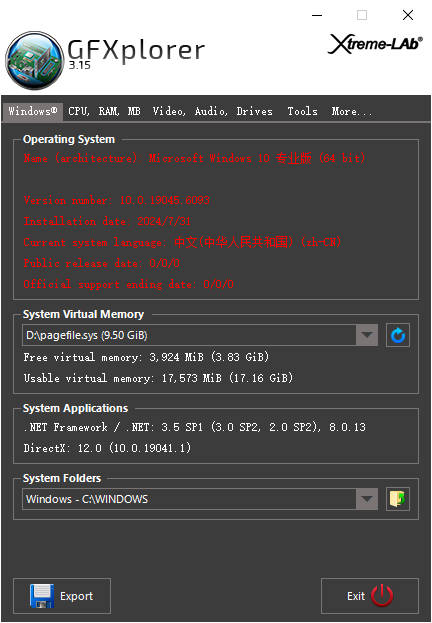Click the System Applications heading
Image resolution: width=432 pixels, height=623 pixels.
pos(76,408)
